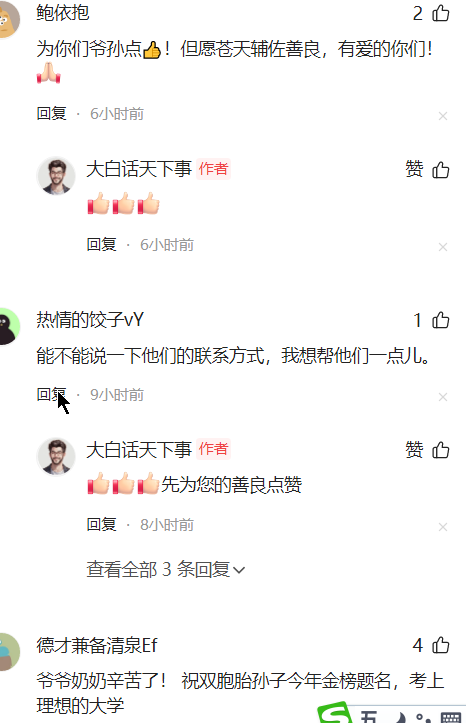Dismiss 鲍依抱's comment with the X icon
Image resolution: width=466 pixels, height=723 pixels.
[443, 116]
